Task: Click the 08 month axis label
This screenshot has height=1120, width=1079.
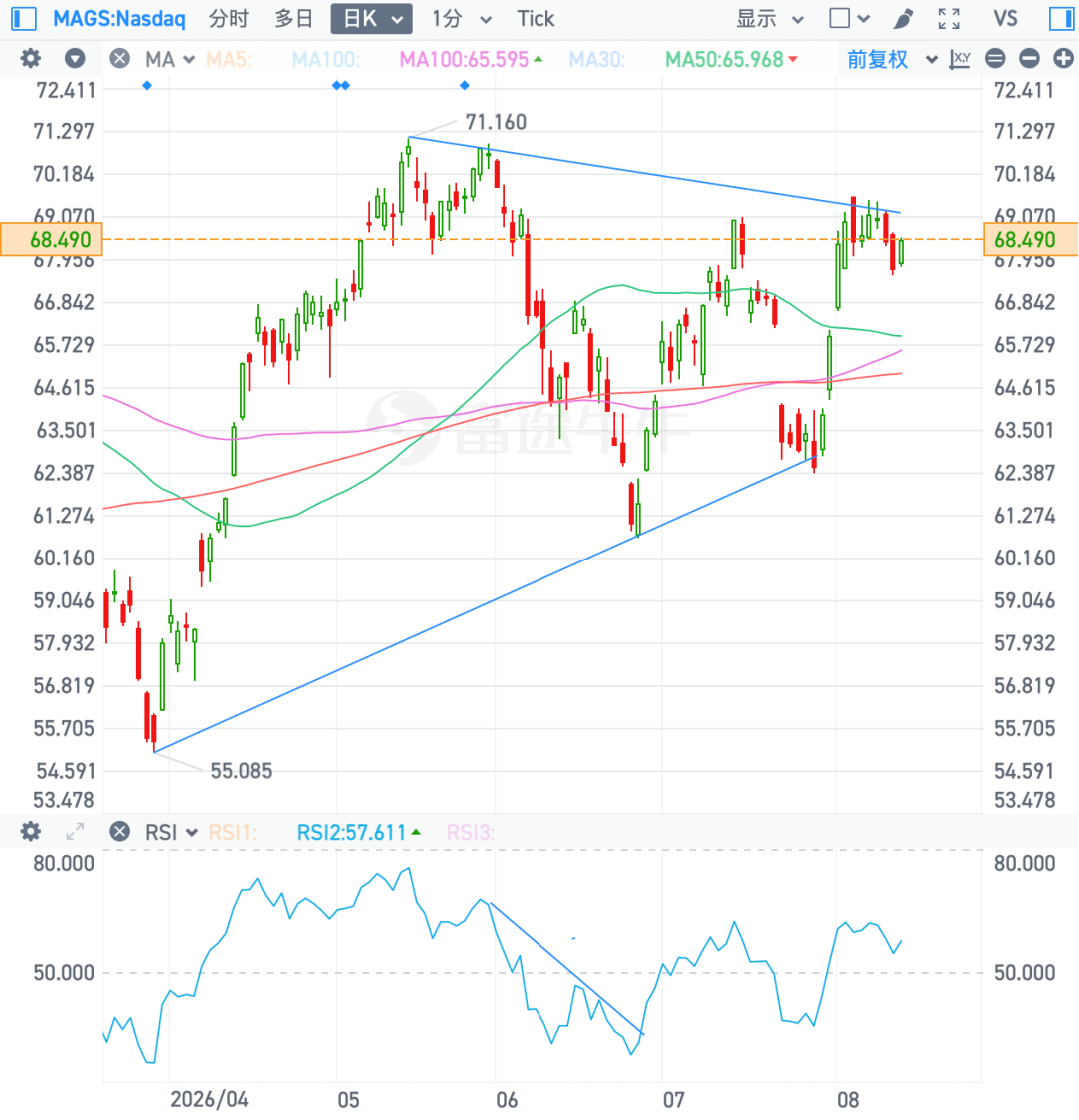Action: (x=847, y=1099)
